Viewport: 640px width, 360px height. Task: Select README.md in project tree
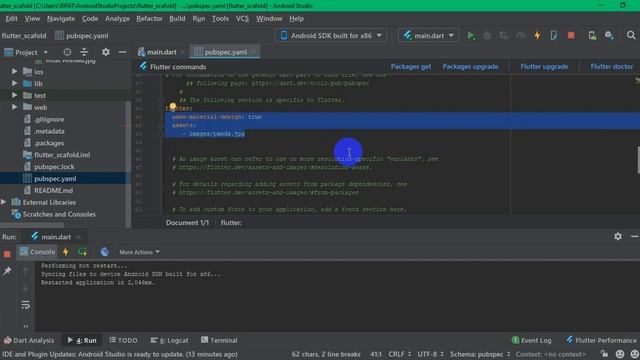pyautogui.click(x=53, y=190)
